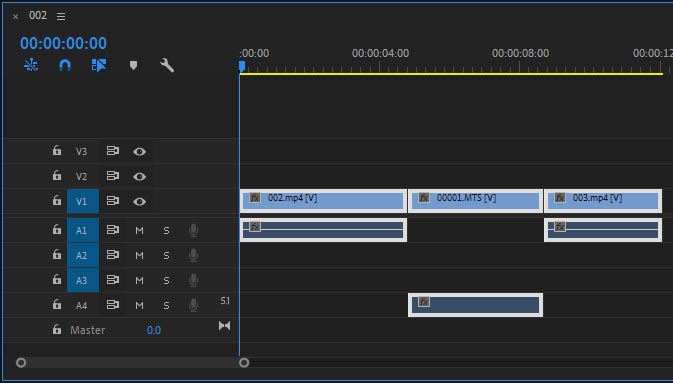Enable voice-over record on A4

click(x=194, y=305)
